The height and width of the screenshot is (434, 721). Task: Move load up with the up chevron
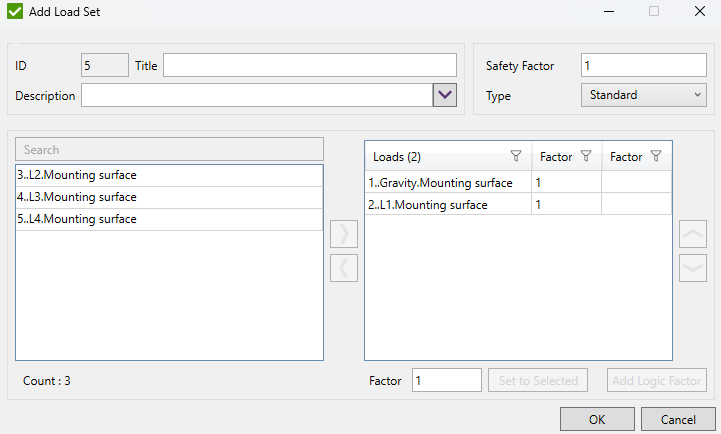692,235
